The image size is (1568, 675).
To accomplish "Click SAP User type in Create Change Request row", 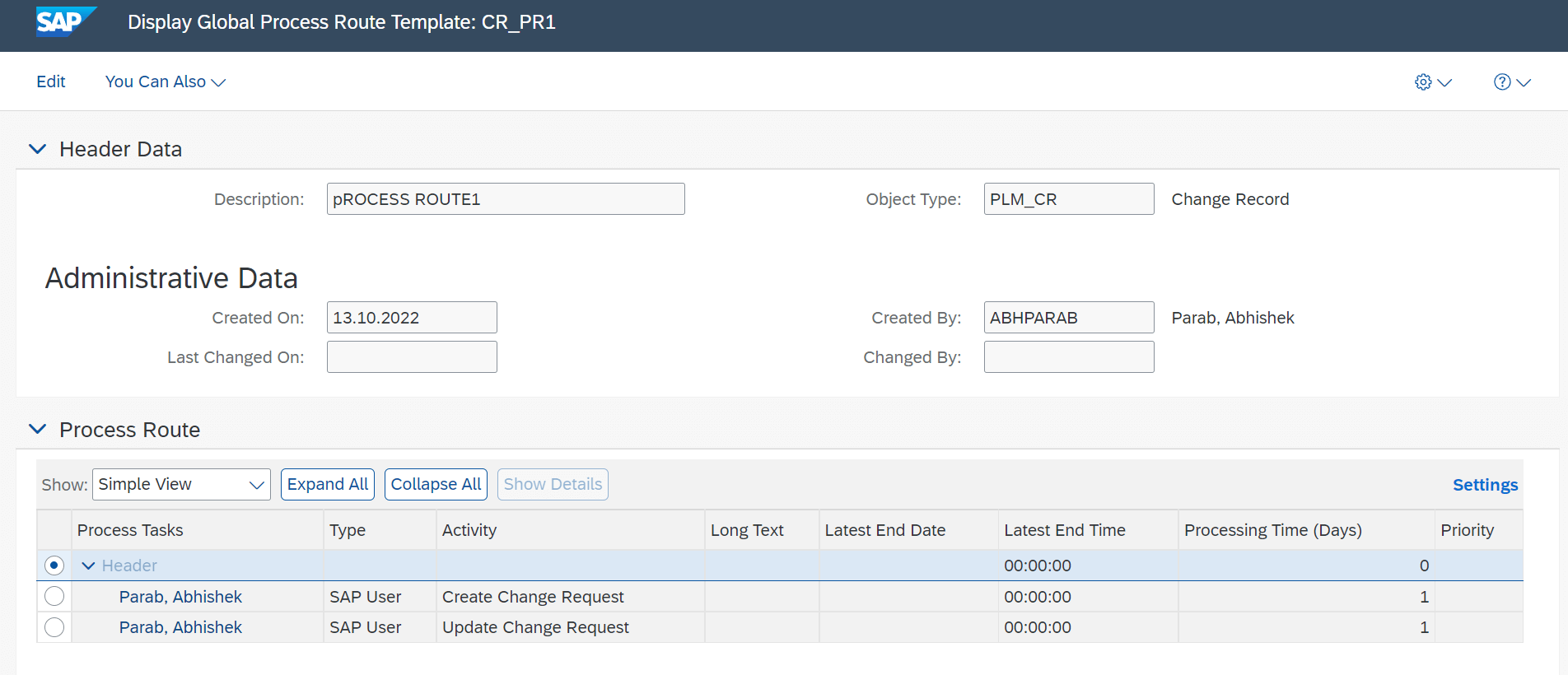I will [380, 597].
